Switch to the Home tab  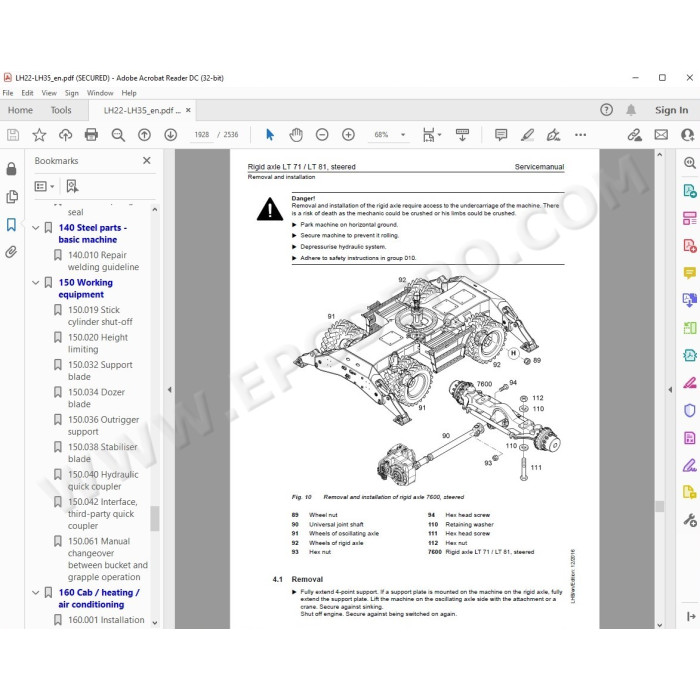click(20, 110)
